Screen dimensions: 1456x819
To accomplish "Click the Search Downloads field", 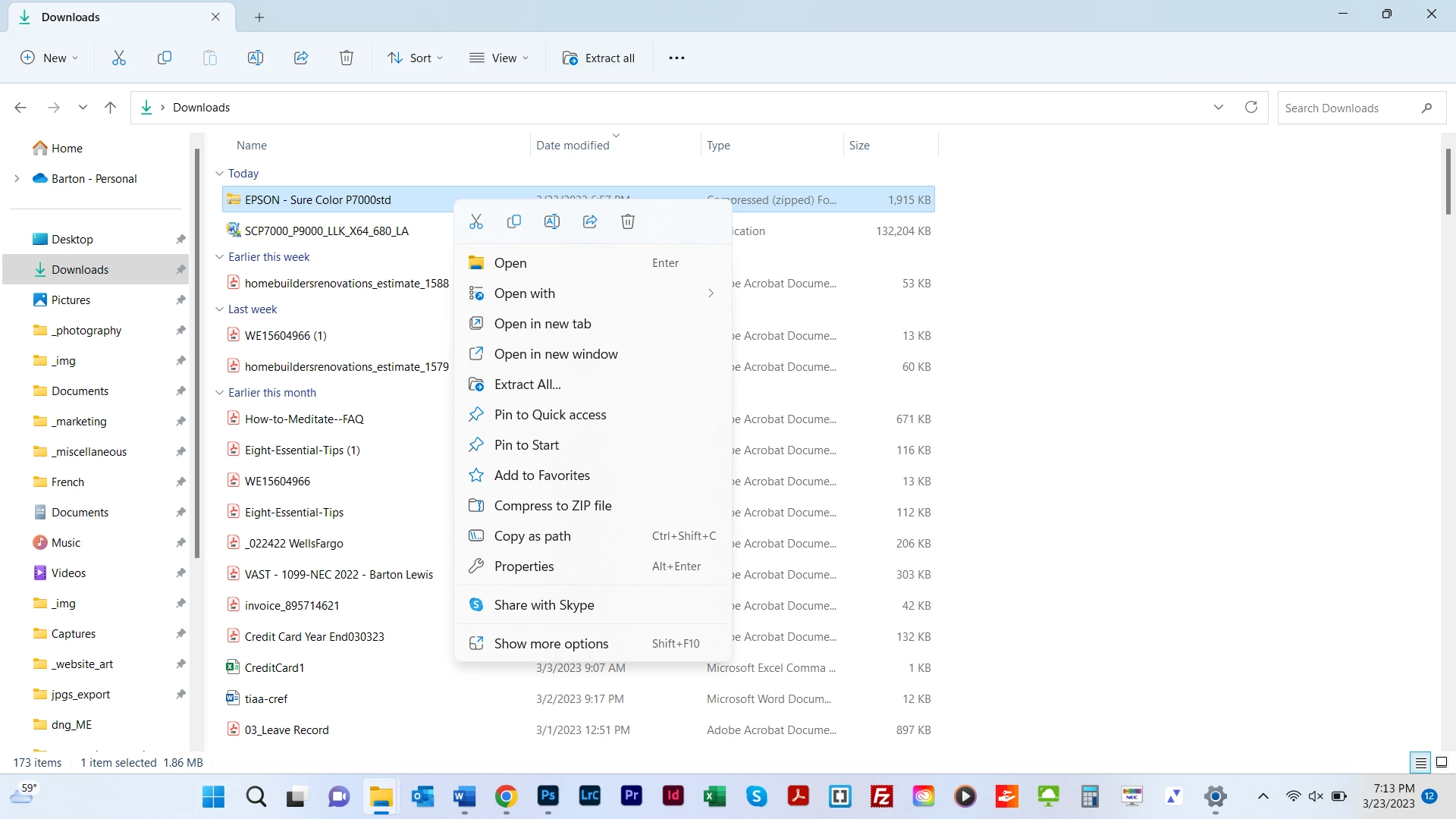I will point(1350,108).
